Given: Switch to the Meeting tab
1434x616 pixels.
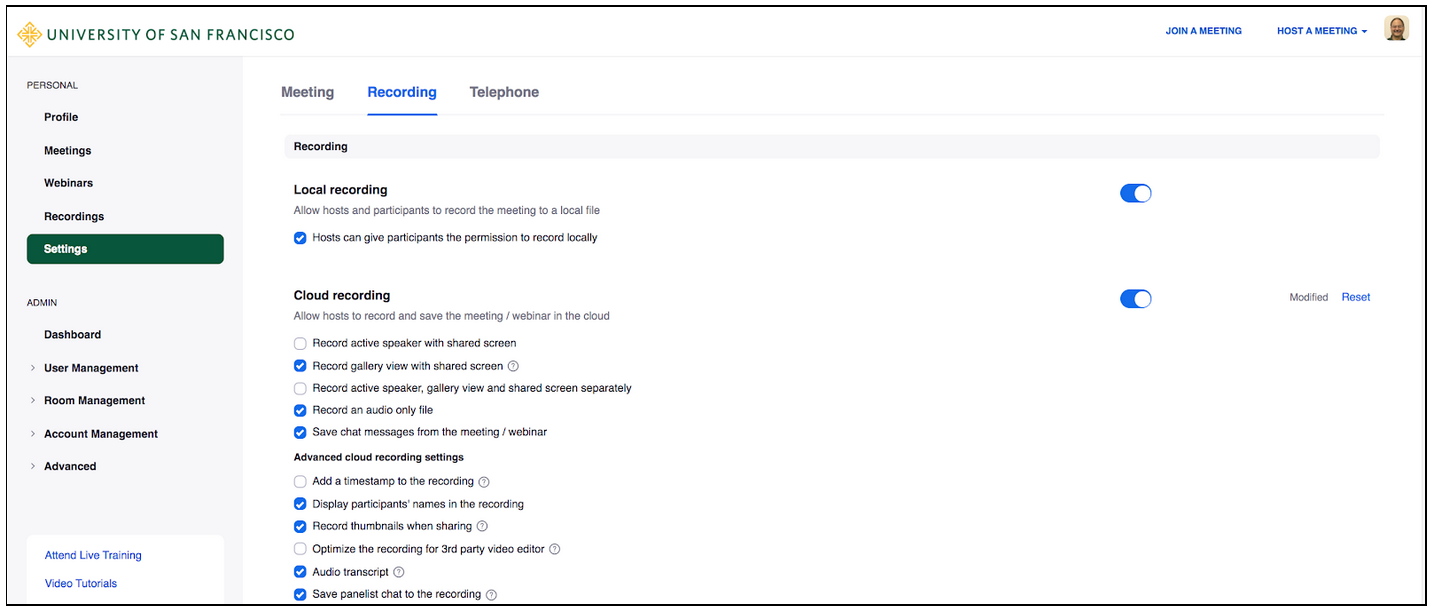Looking at the screenshot, I should pos(307,92).
